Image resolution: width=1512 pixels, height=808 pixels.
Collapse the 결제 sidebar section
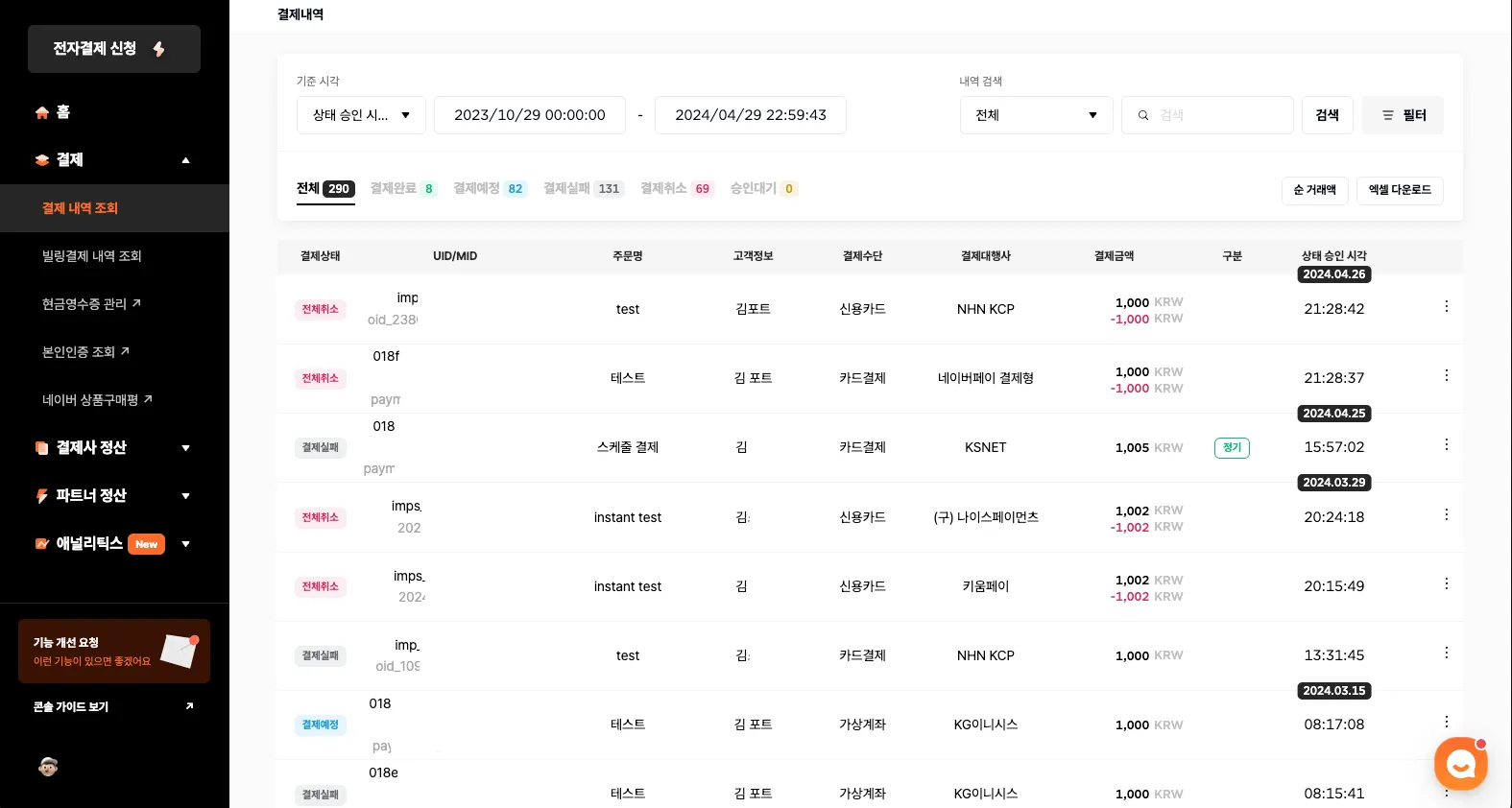pyautogui.click(x=185, y=160)
